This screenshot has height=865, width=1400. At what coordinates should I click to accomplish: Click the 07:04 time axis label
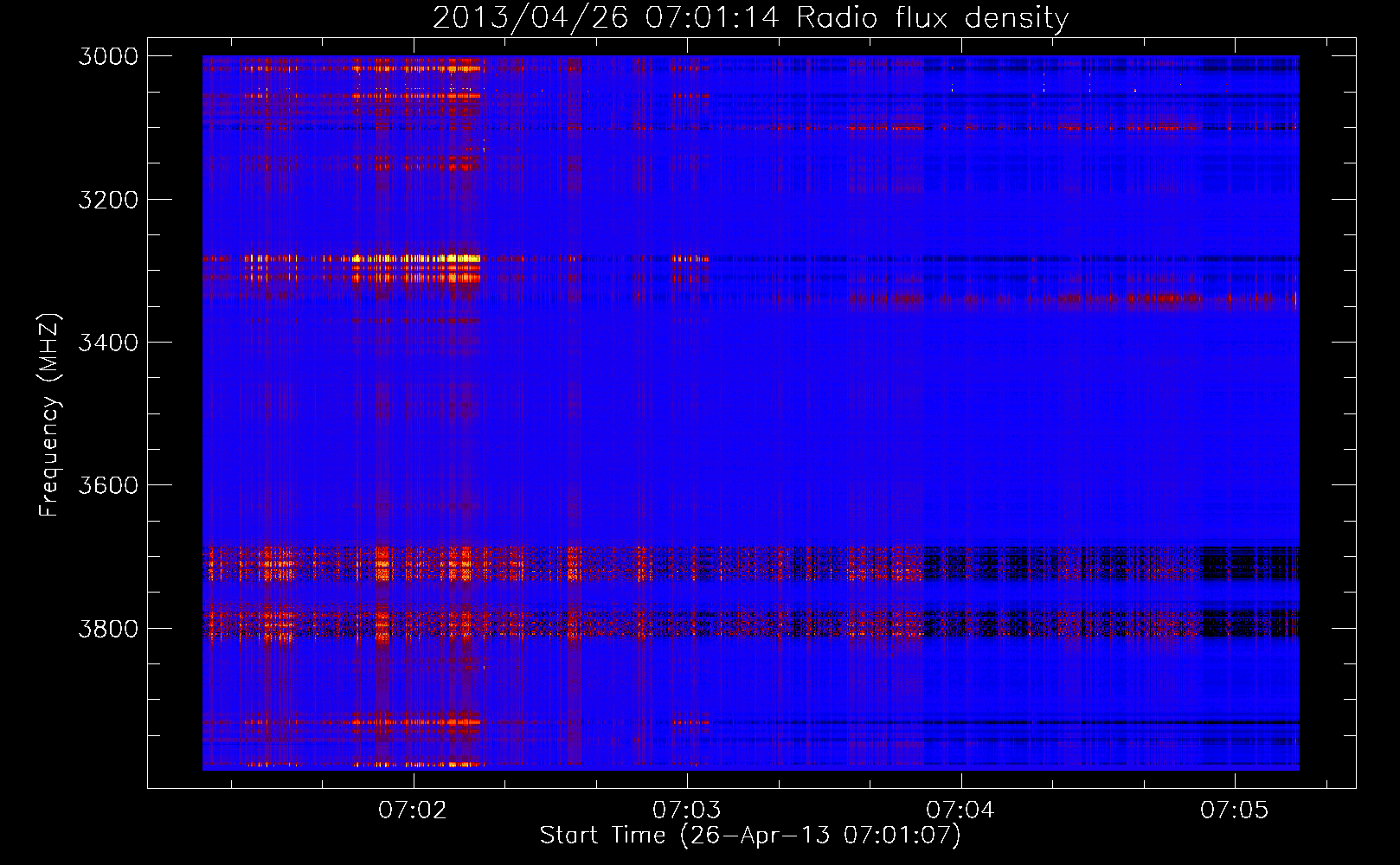960,810
